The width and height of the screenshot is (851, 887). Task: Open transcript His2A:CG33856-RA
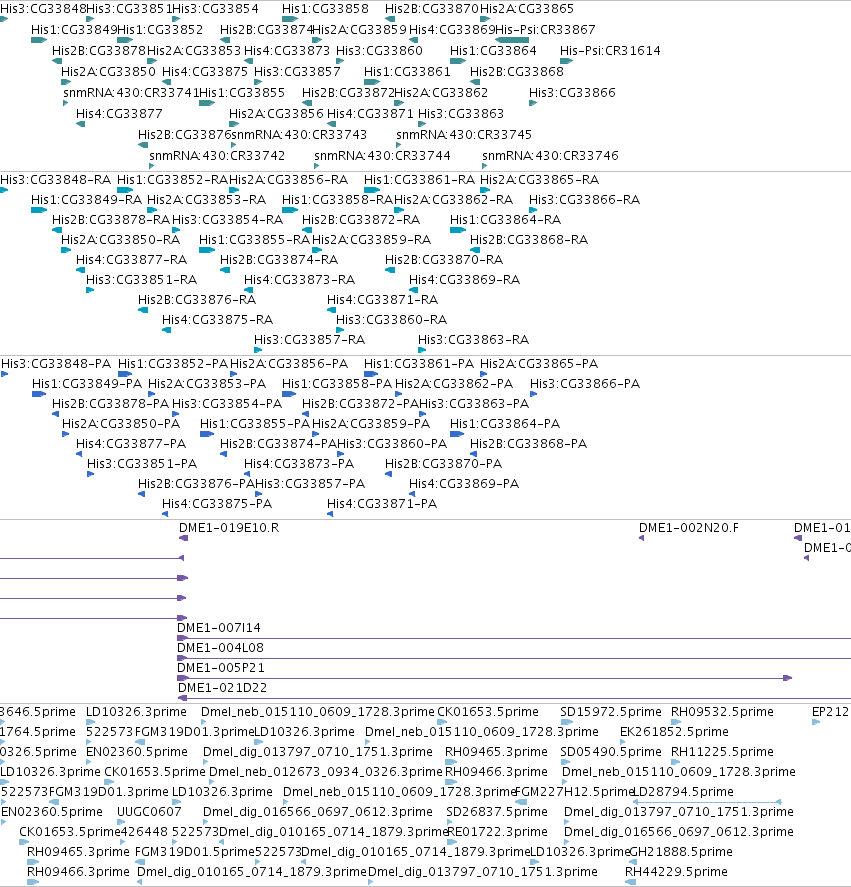(x=288, y=179)
